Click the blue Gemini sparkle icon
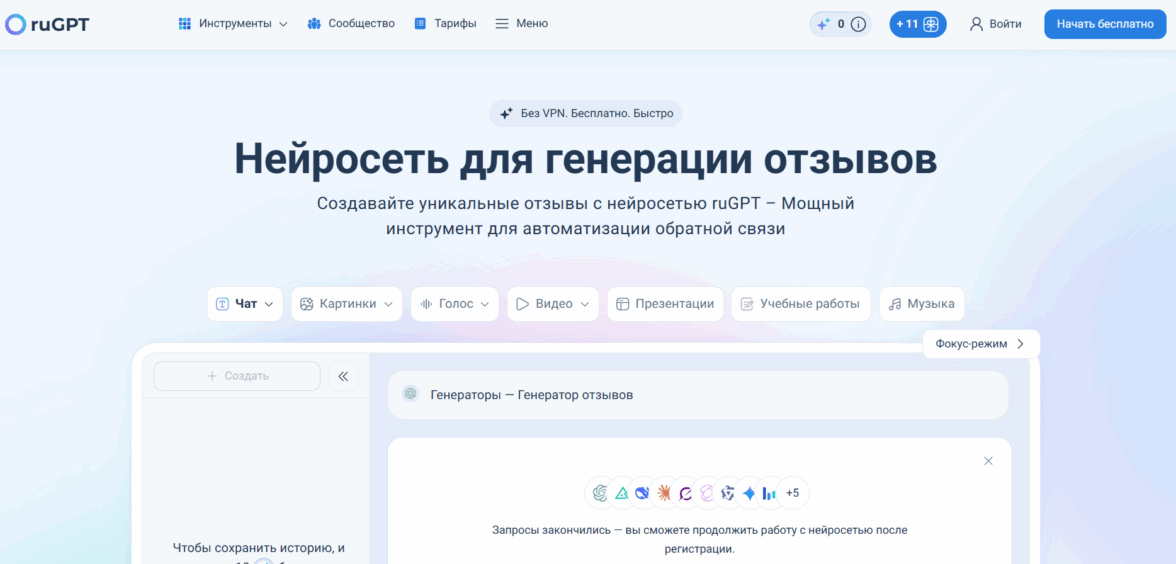1176x564 pixels. point(748,493)
